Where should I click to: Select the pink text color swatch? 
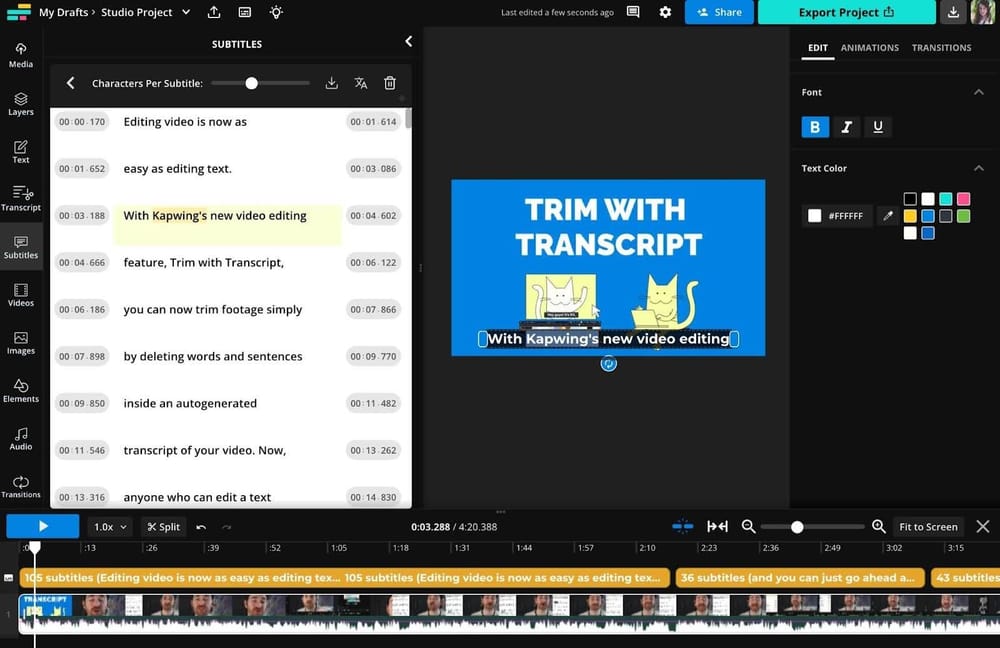click(964, 199)
